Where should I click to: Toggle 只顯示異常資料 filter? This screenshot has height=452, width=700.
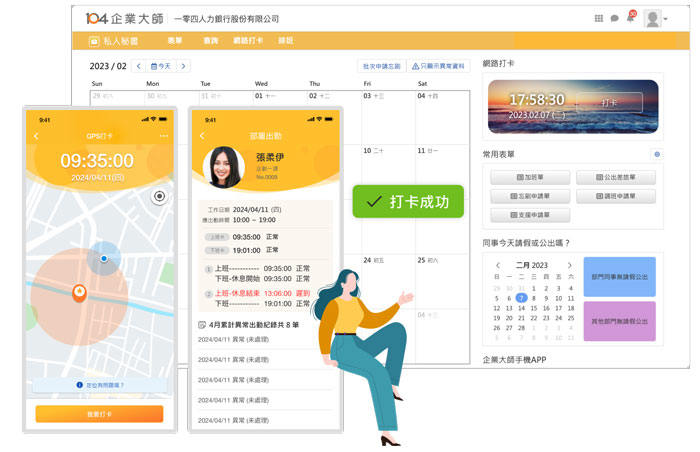tap(438, 66)
